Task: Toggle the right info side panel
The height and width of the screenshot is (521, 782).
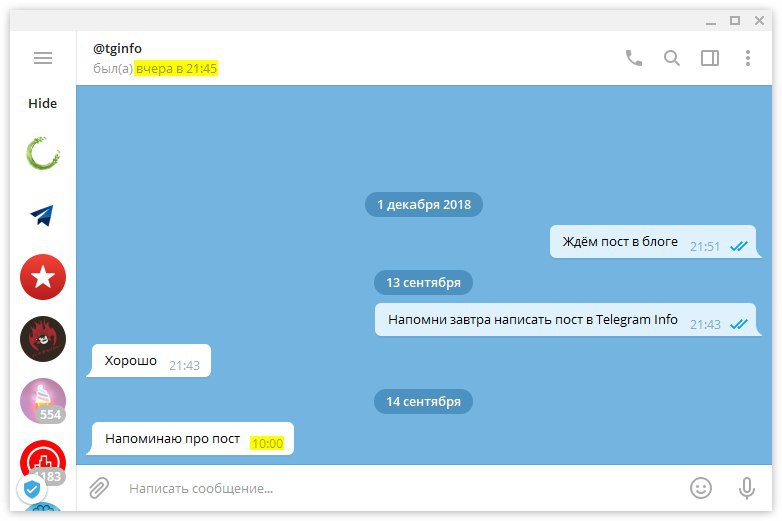Action: click(710, 58)
